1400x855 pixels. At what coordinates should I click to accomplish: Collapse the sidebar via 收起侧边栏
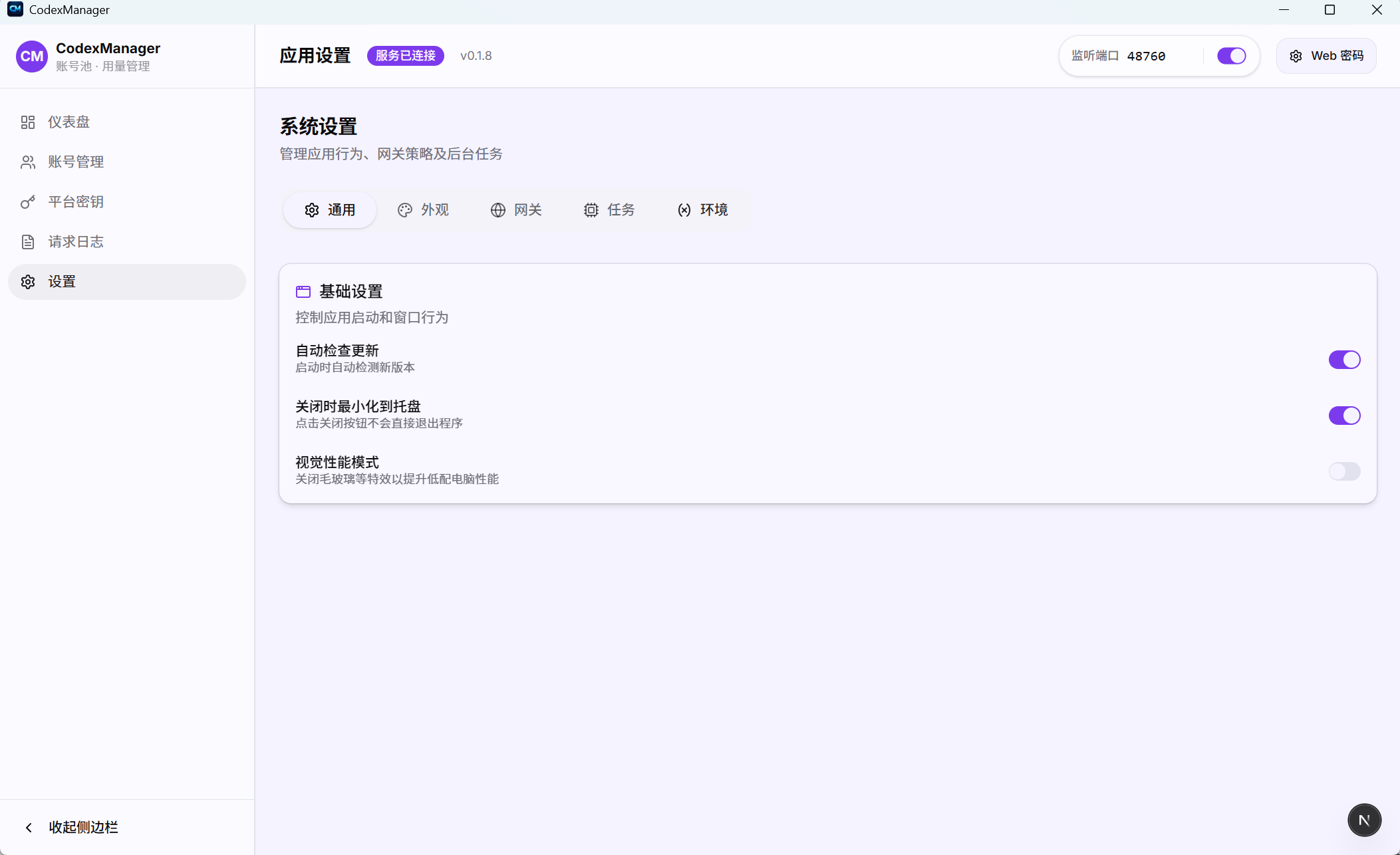(x=82, y=826)
